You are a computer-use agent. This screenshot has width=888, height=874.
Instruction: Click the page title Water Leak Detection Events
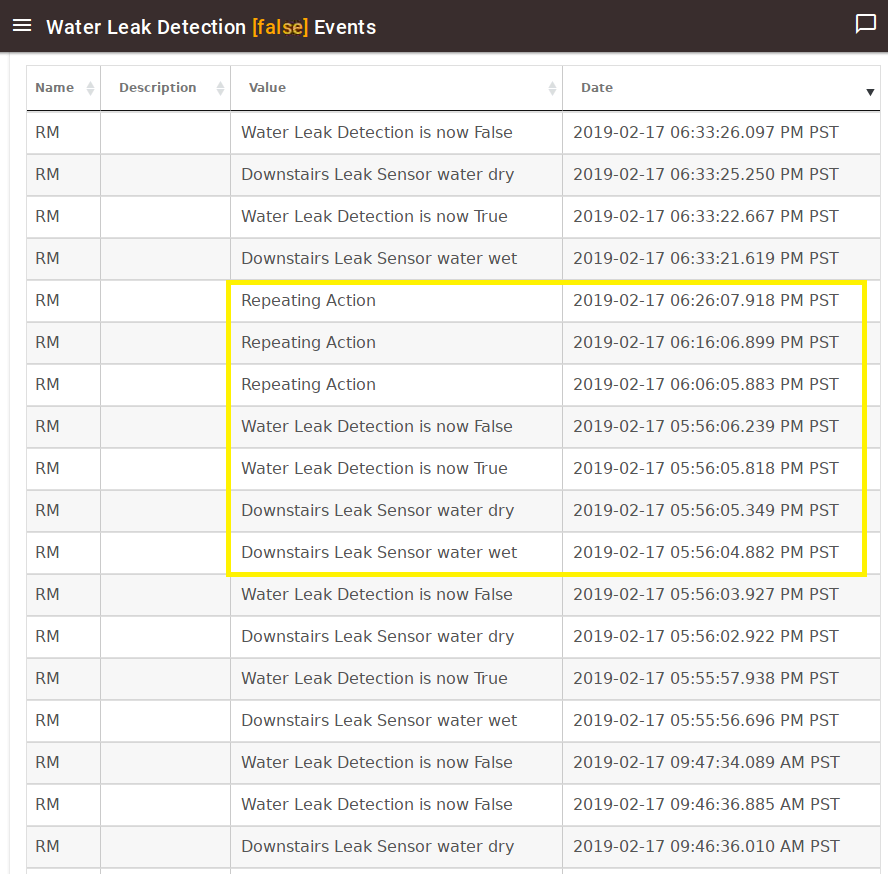pos(211,27)
